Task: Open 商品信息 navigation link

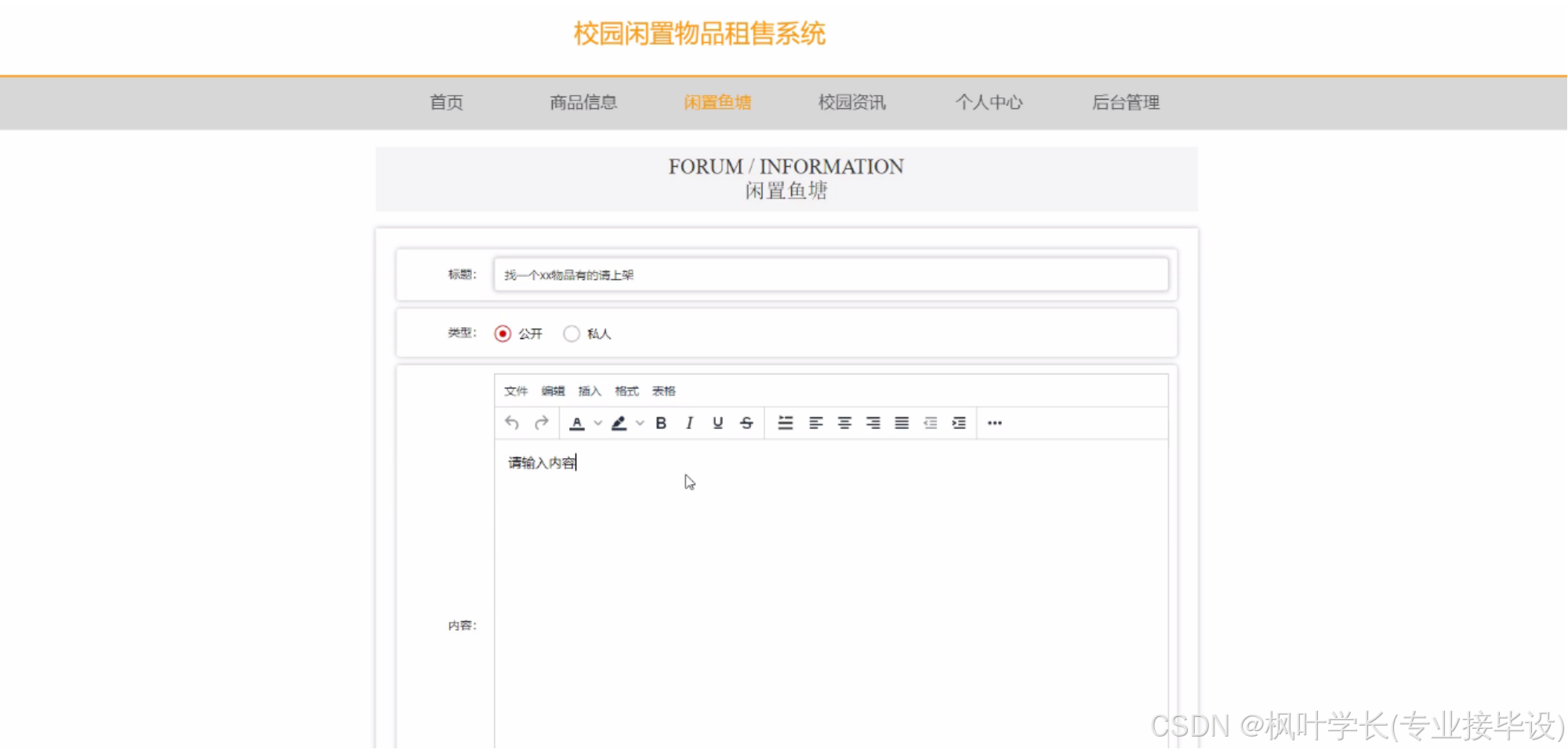Action: pyautogui.click(x=583, y=102)
